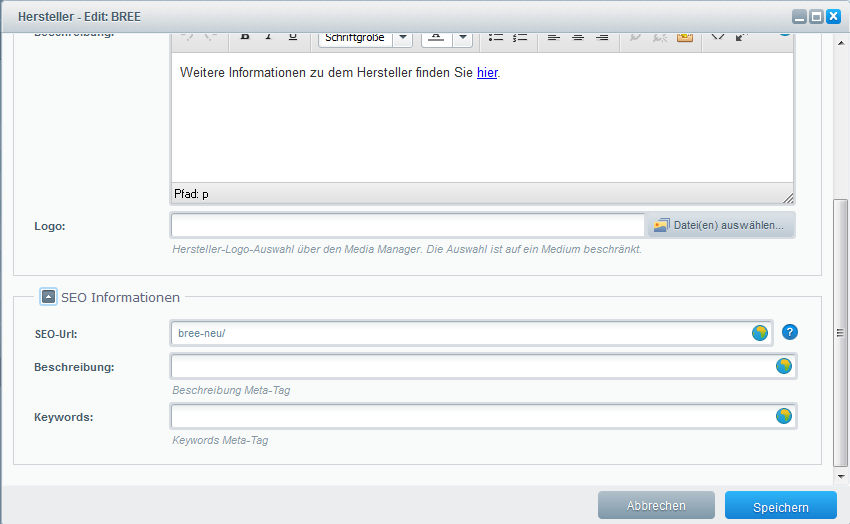Collapse the SEO Informationen section
850x524 pixels.
(48, 297)
